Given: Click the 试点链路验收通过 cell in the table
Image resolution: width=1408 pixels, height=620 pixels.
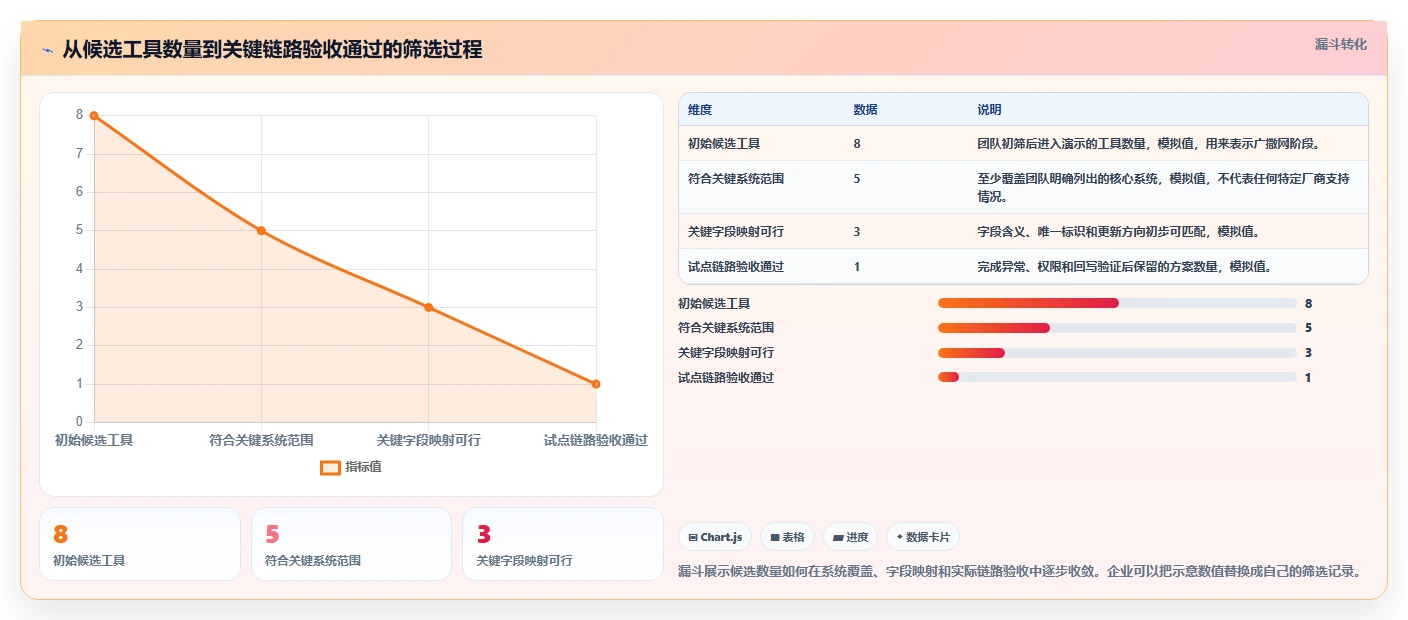Looking at the screenshot, I should [x=736, y=267].
